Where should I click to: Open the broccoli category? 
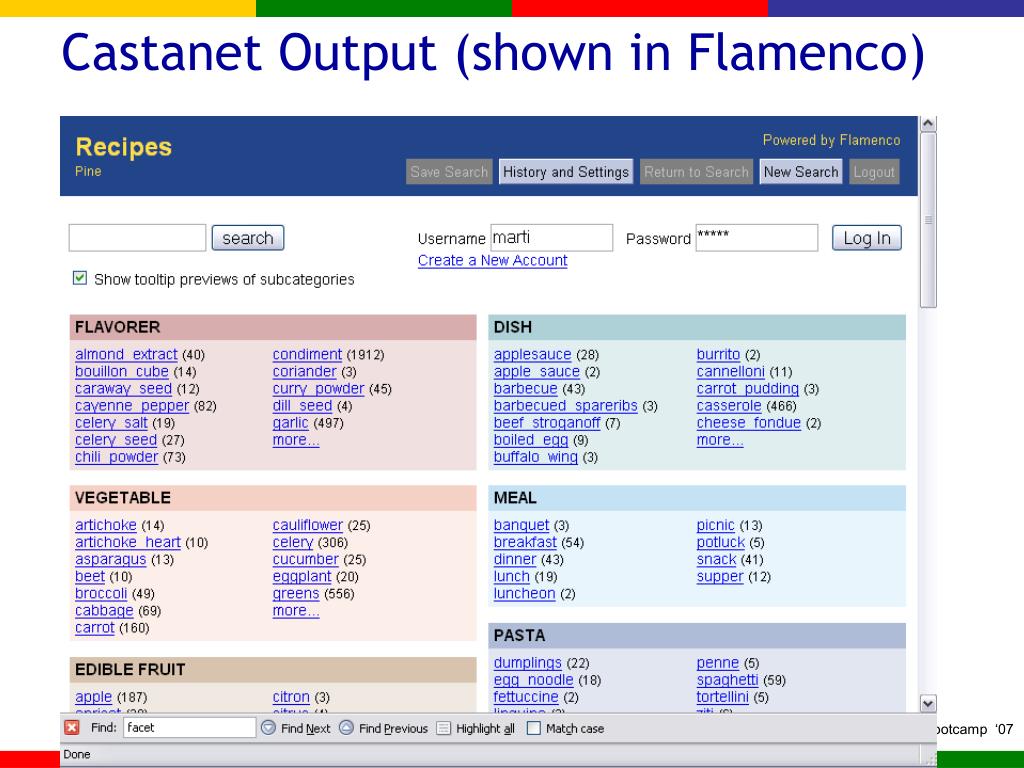(101, 594)
